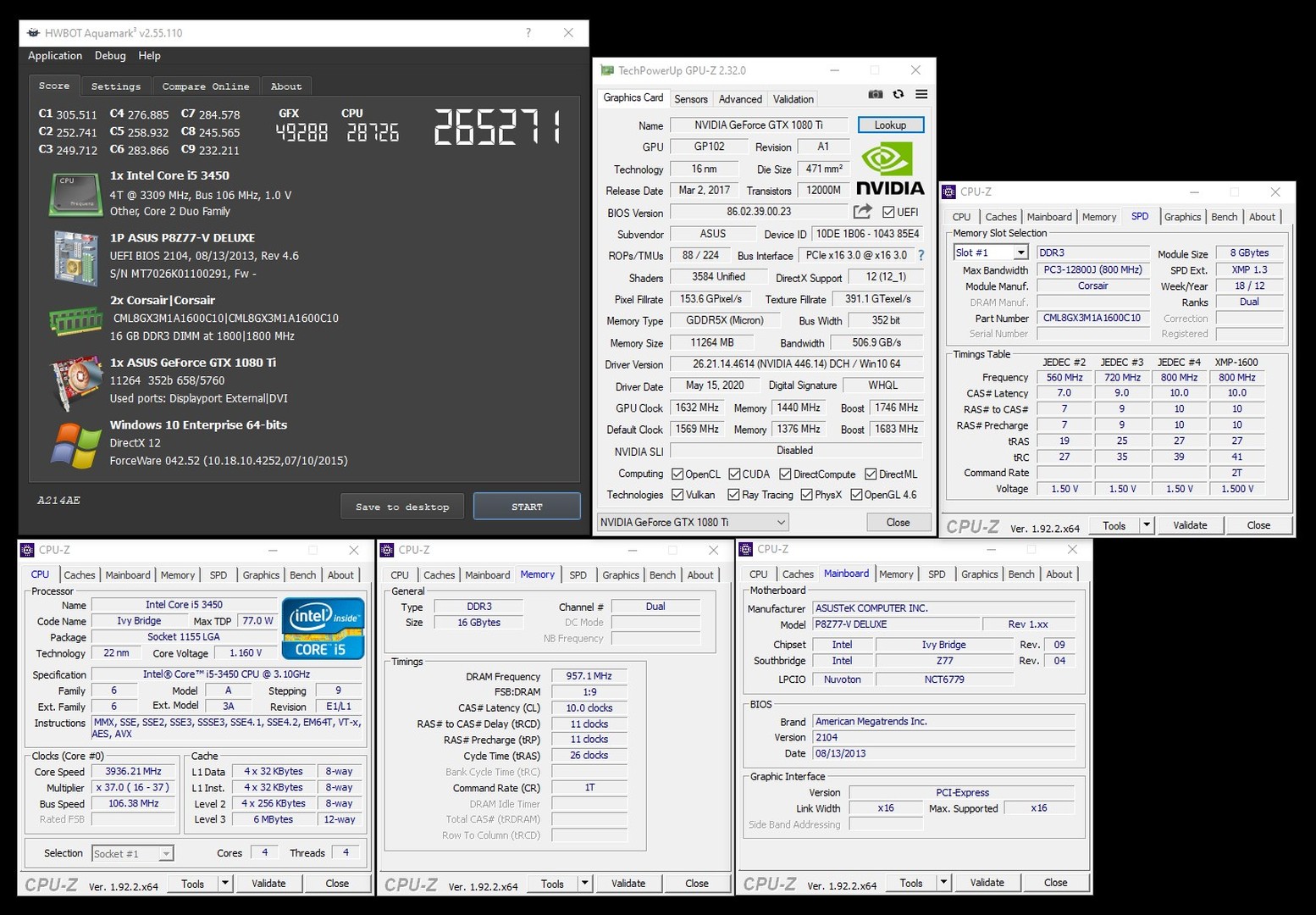Click START button in Aquamark

[x=527, y=507]
